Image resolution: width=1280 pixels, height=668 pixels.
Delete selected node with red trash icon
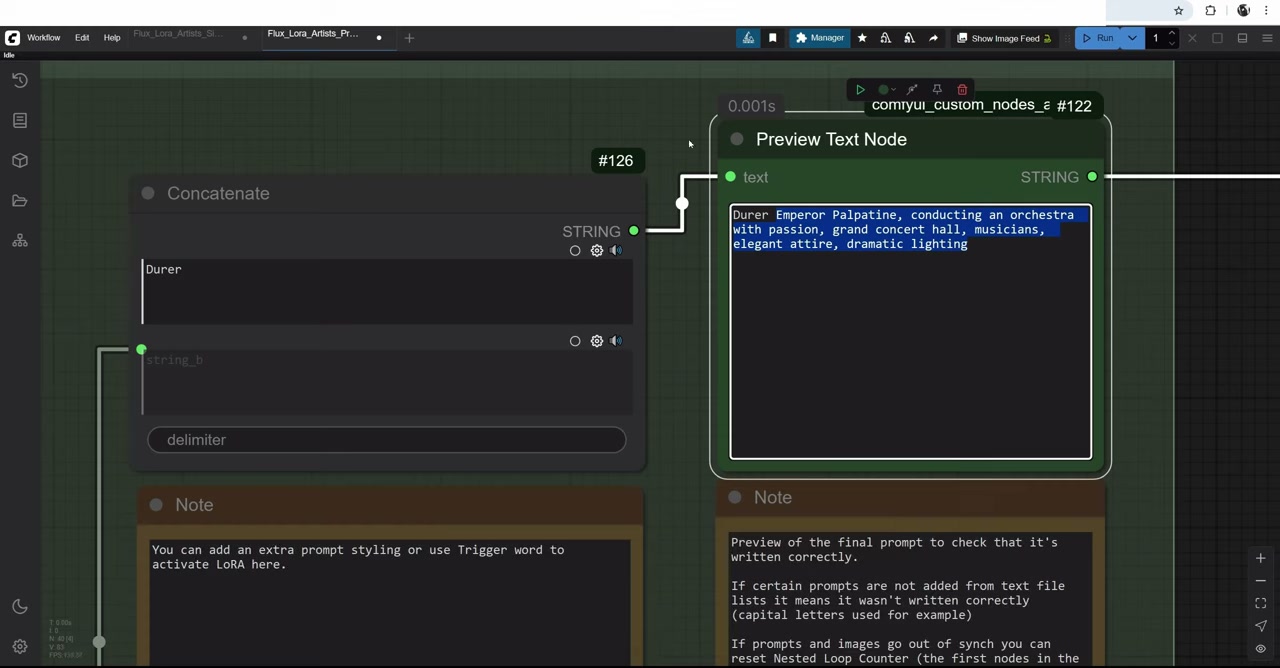tap(962, 90)
